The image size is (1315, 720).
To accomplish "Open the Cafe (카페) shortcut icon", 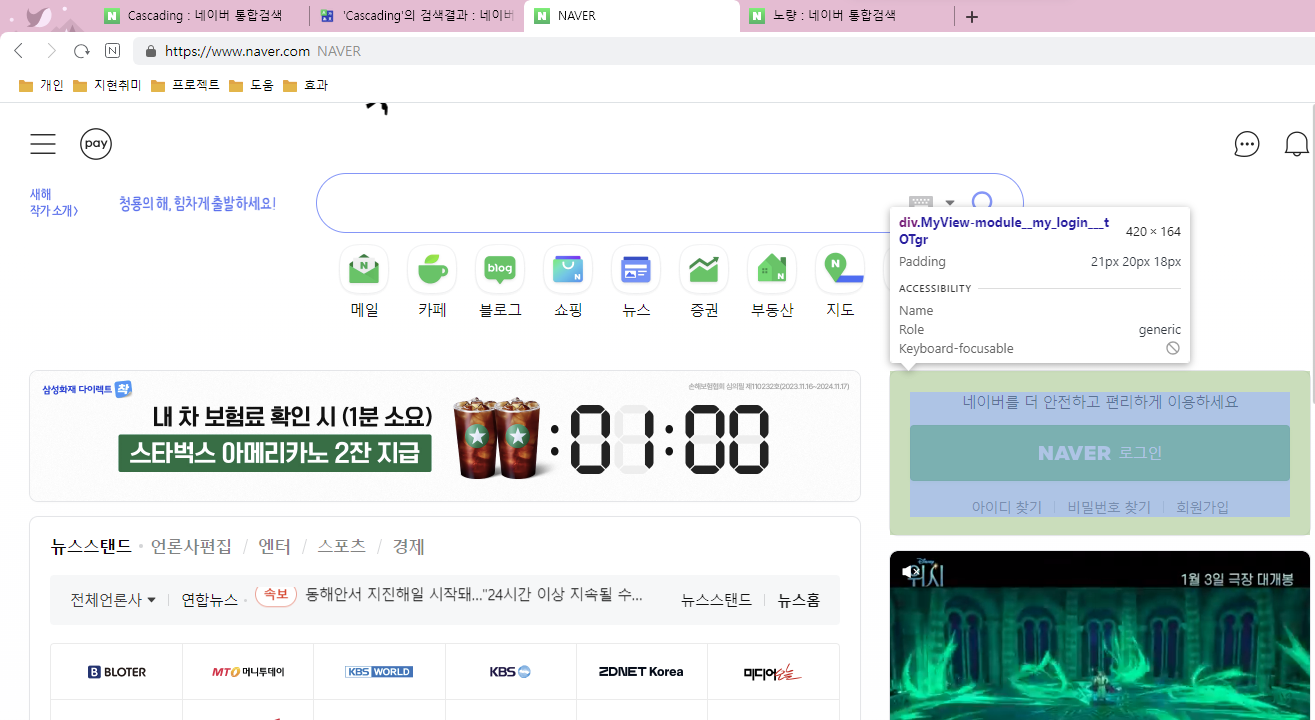I will [x=432, y=269].
